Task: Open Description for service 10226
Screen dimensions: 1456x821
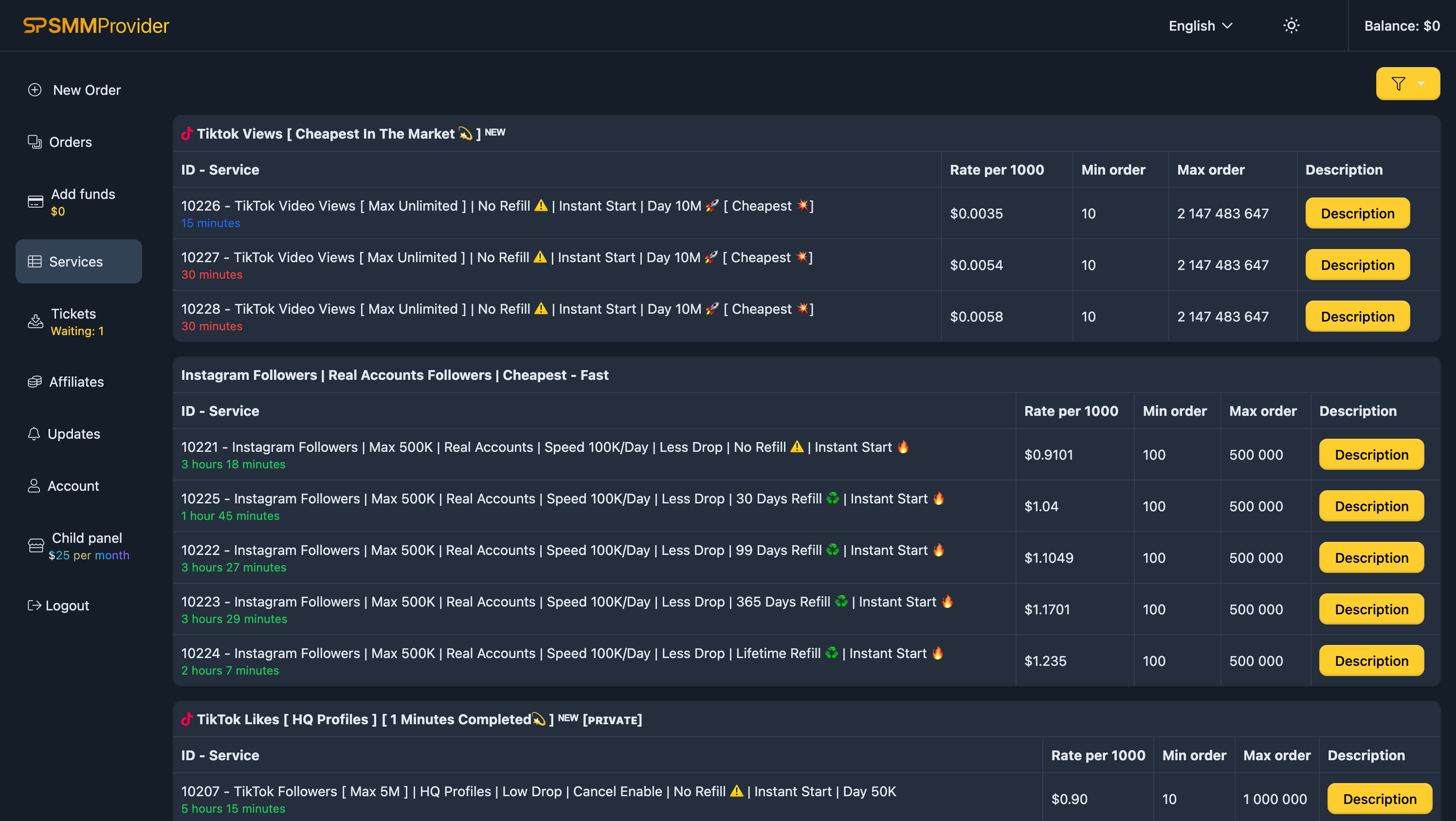Action: point(1357,214)
